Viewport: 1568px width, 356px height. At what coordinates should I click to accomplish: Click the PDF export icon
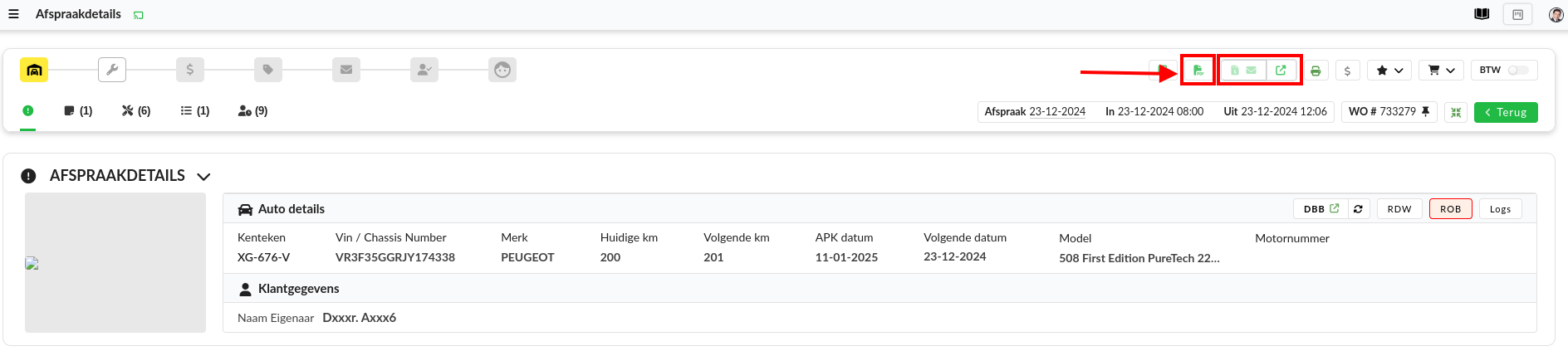1198,71
